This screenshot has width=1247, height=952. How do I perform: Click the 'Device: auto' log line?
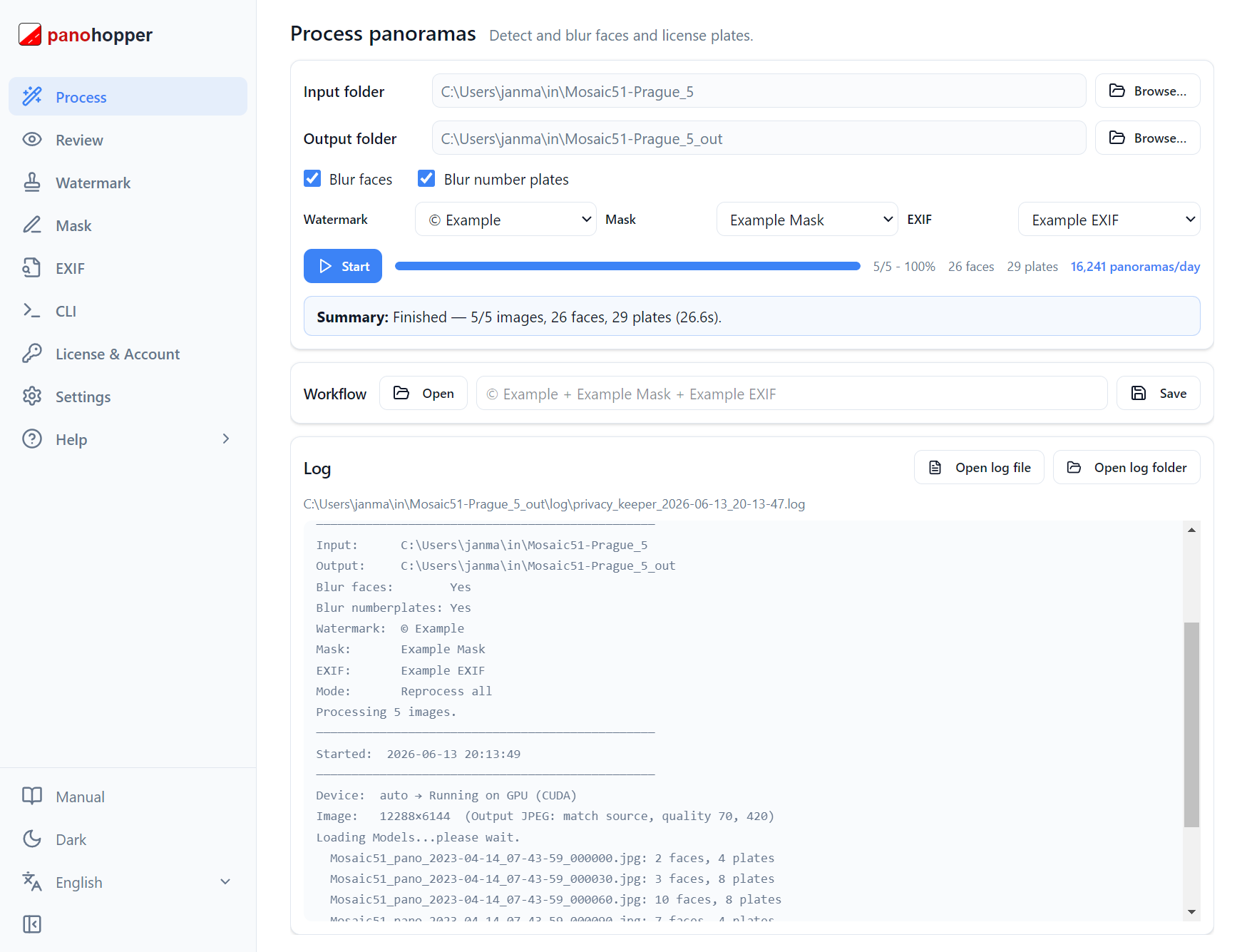(446, 795)
